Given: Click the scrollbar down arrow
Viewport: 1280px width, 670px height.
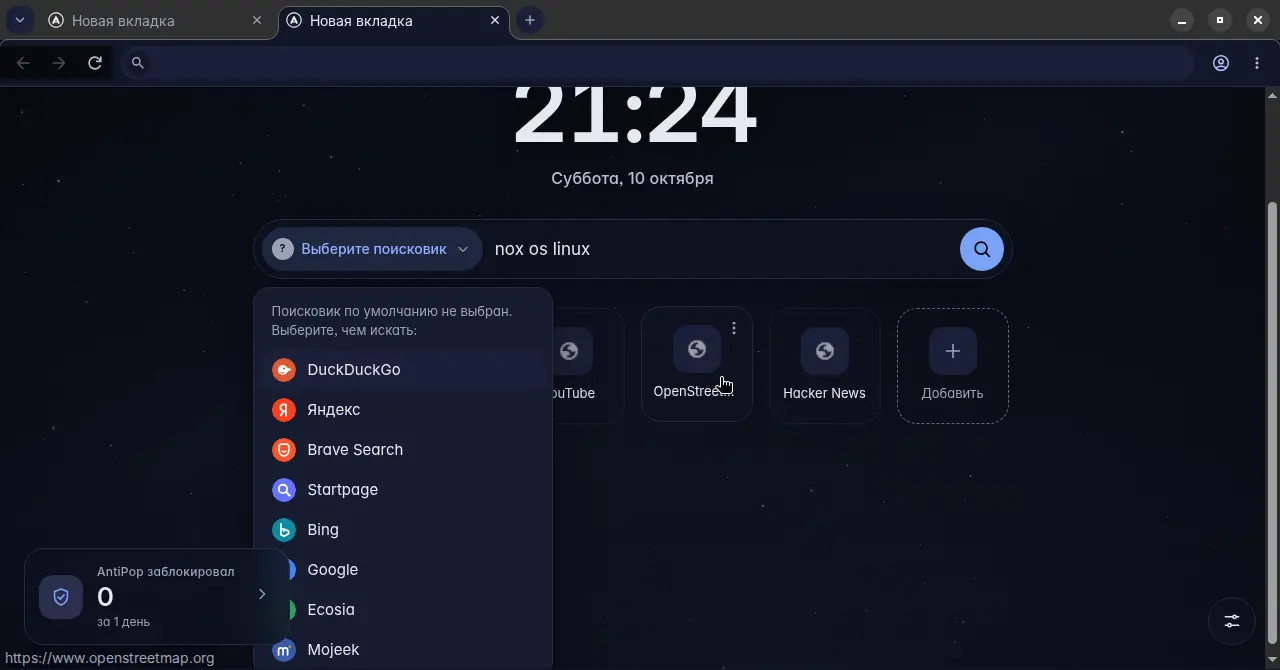Looking at the screenshot, I should coord(1272,662).
